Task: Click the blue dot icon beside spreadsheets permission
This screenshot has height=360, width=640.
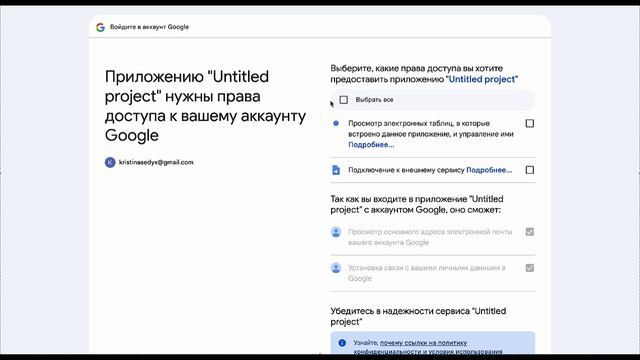Action: [x=336, y=123]
